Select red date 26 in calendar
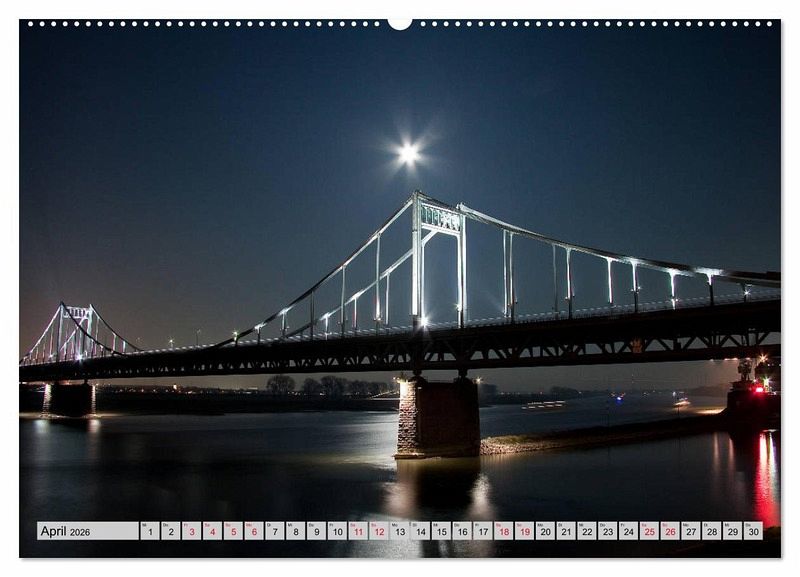Image resolution: width=800 pixels, height=577 pixels. pos(669,531)
